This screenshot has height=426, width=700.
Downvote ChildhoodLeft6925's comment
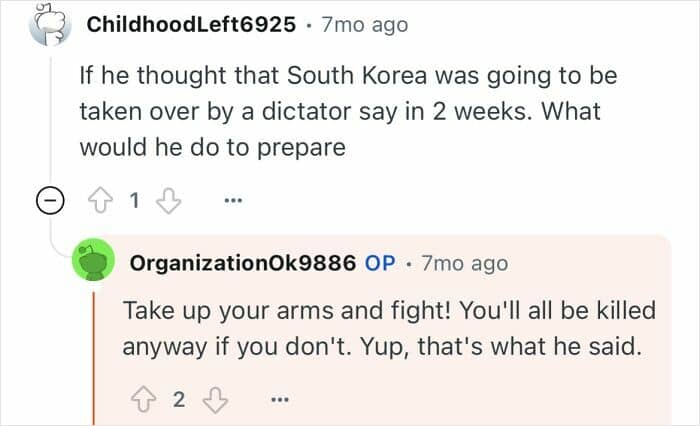click(x=168, y=200)
